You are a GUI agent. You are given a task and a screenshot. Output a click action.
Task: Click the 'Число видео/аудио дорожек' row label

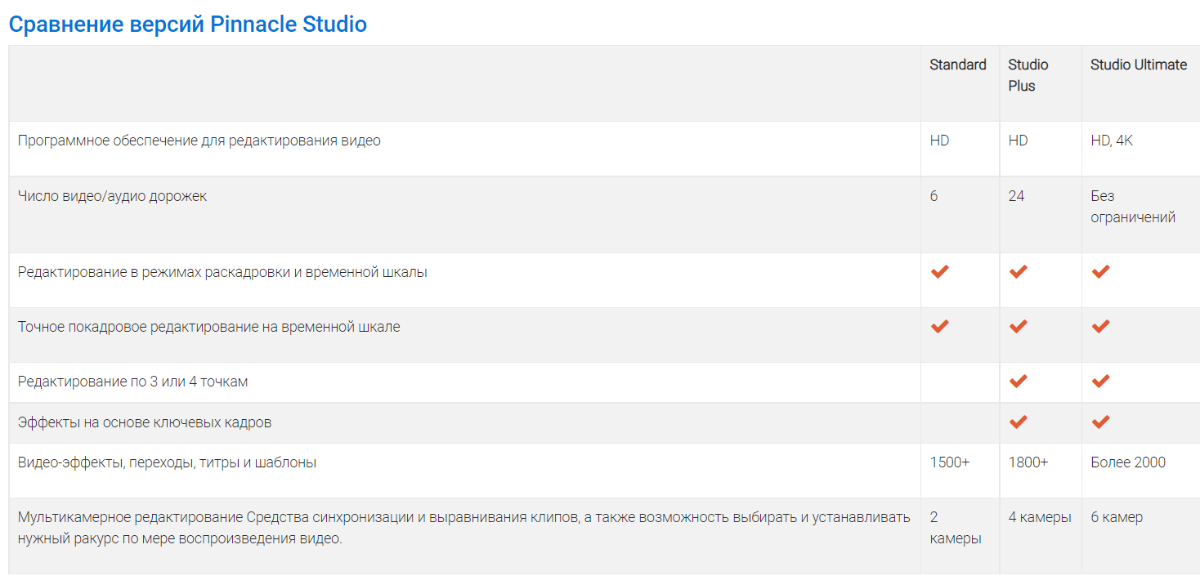112,196
